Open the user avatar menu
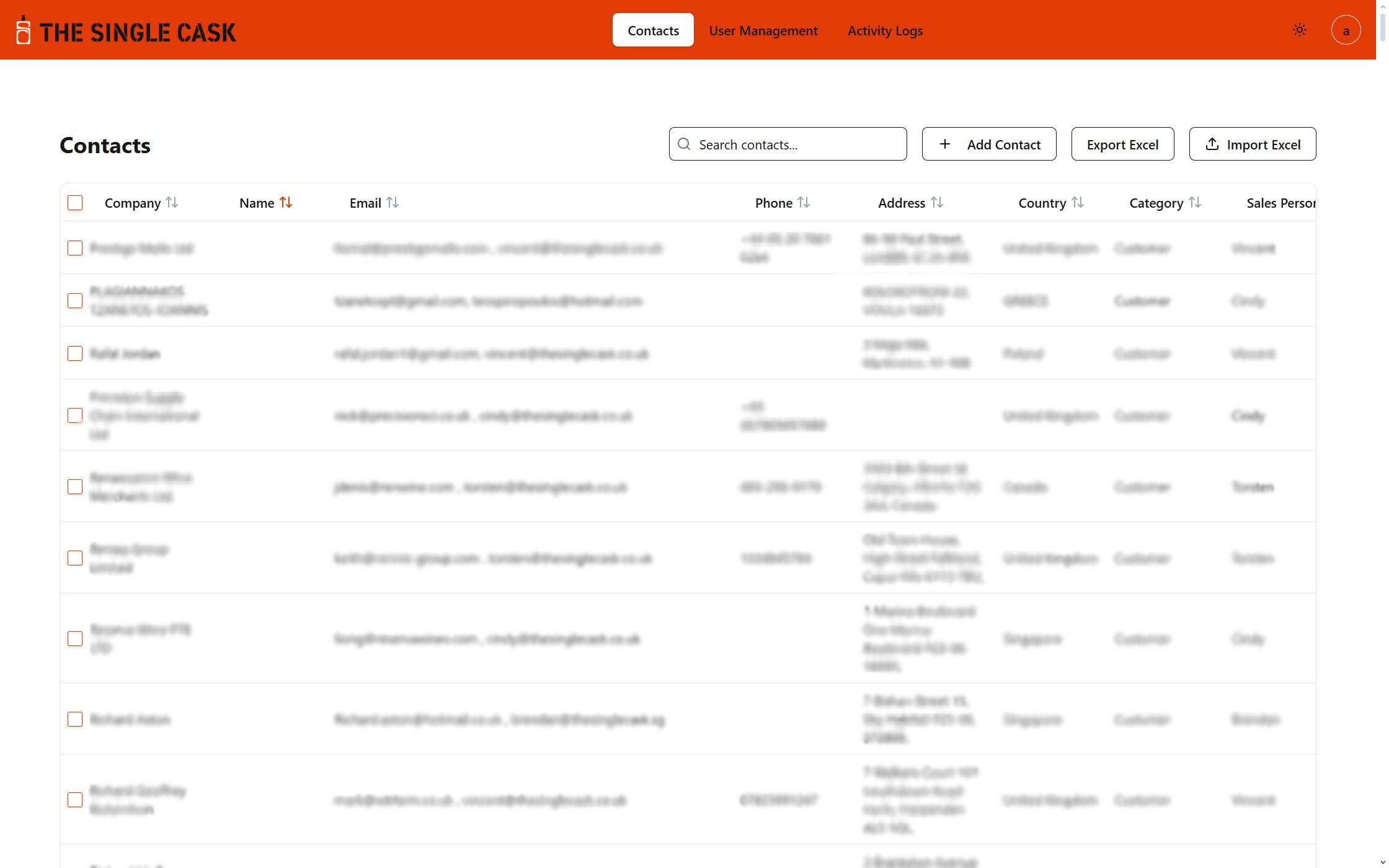 coord(1345,30)
